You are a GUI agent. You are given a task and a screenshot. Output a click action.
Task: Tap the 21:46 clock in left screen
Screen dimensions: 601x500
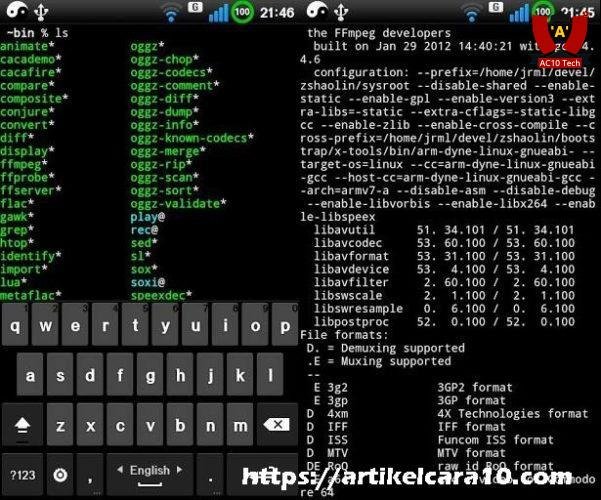(x=277, y=13)
